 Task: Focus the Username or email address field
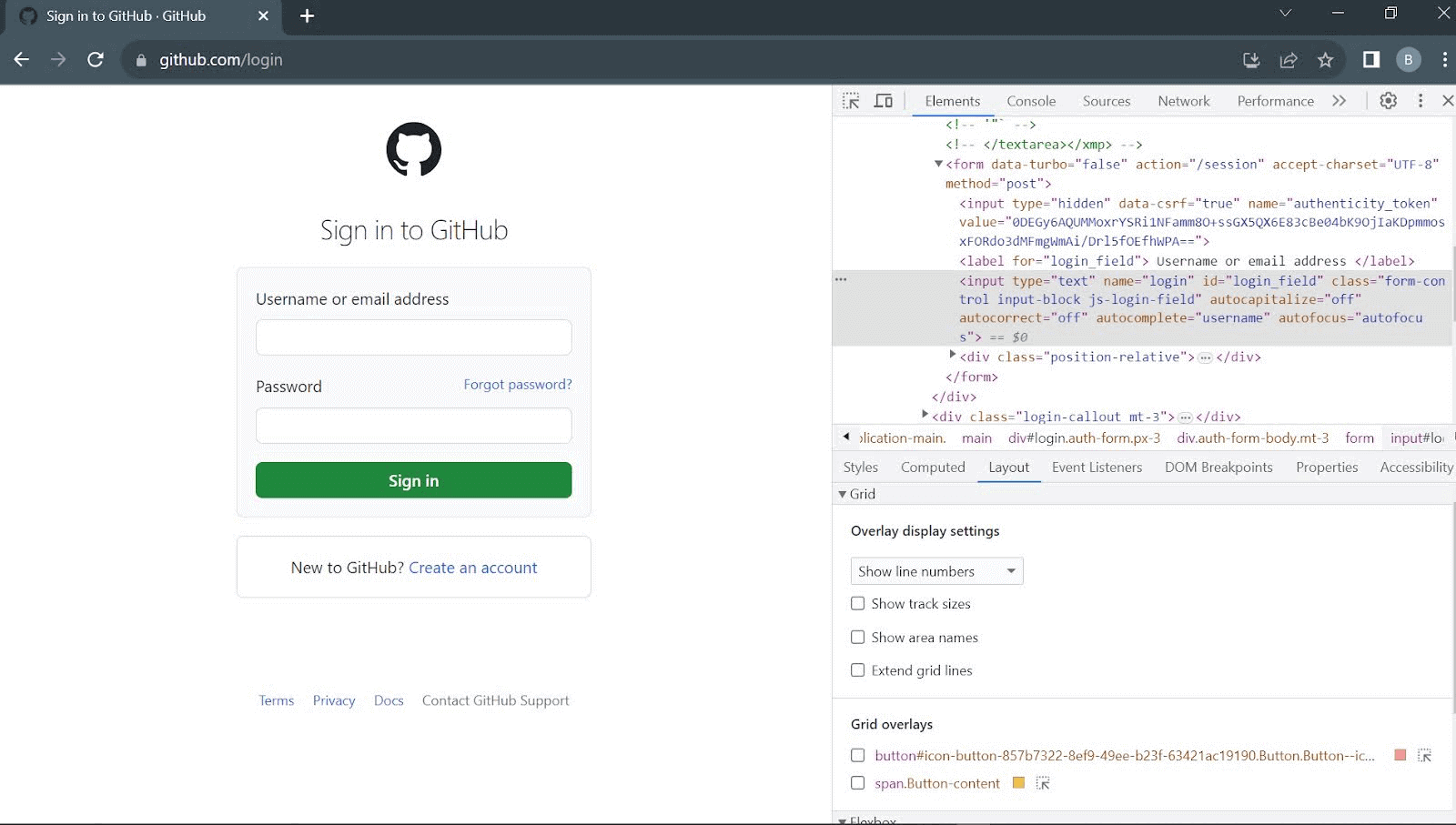click(x=414, y=337)
